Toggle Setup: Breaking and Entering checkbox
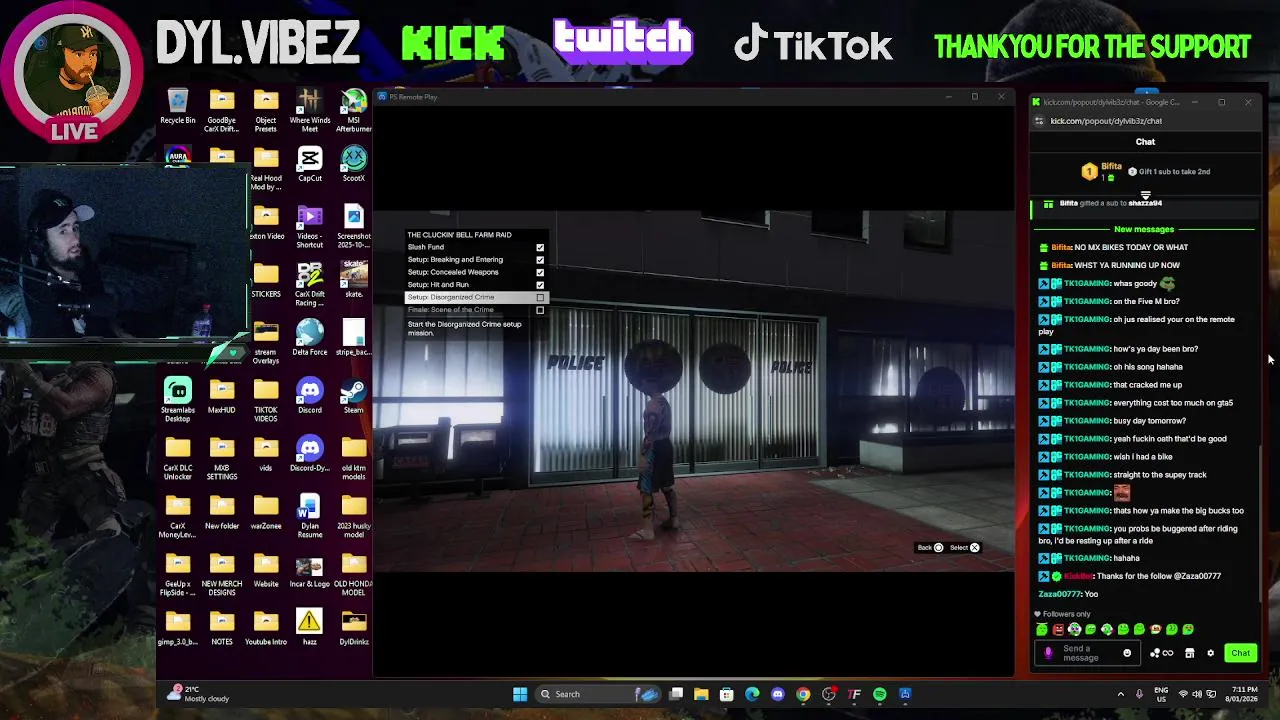The width and height of the screenshot is (1280, 720). (540, 260)
